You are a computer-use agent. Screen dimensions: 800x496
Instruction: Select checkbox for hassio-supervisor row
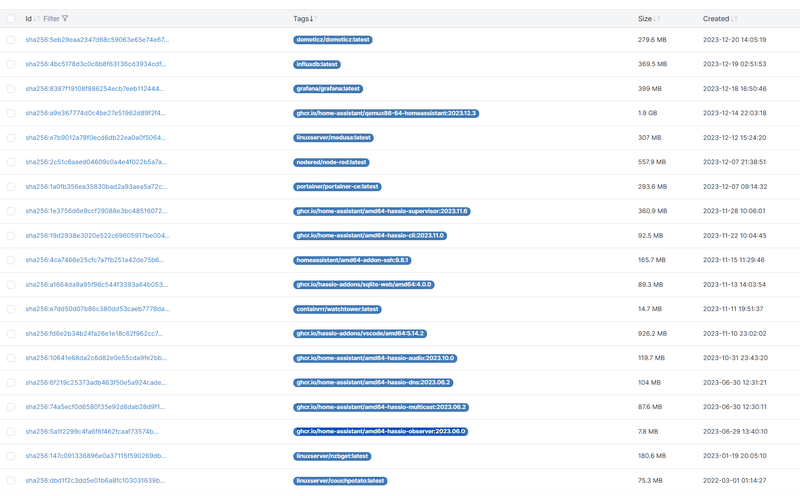11,211
